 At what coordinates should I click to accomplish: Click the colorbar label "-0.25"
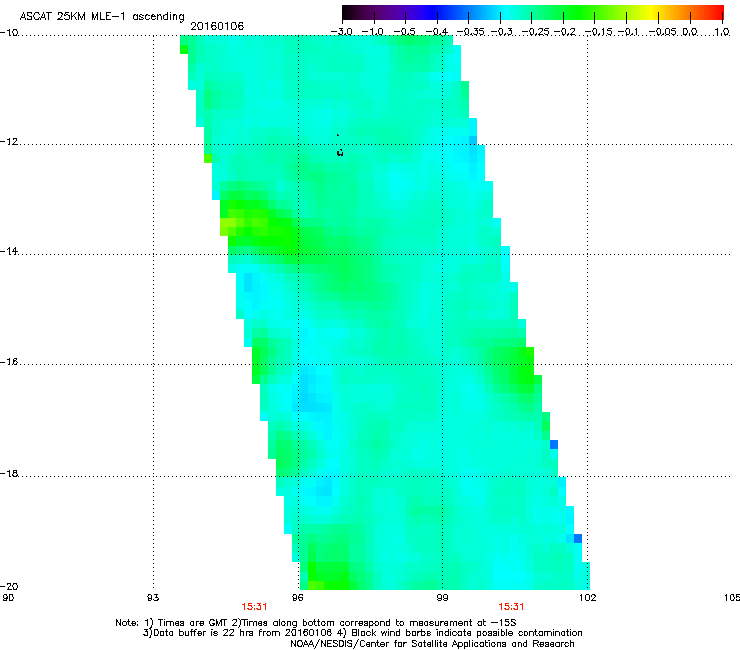pyautogui.click(x=534, y=32)
